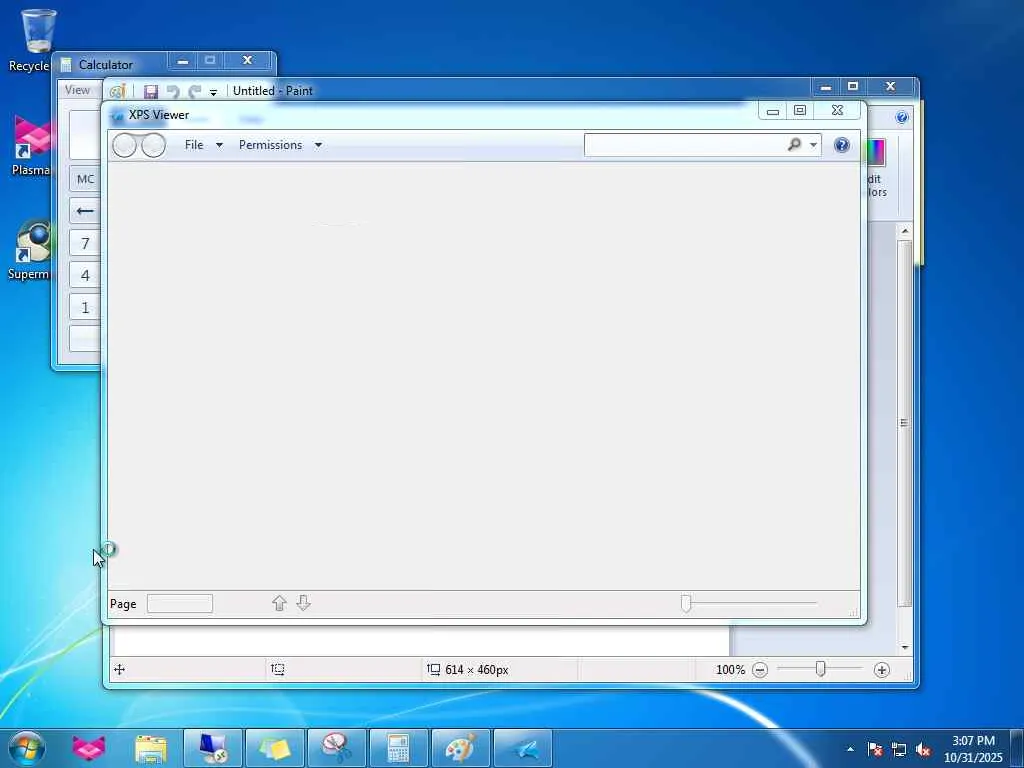Viewport: 1024px width, 768px height.
Task: Switch to Calculator via taskbar icon
Action: click(x=398, y=748)
